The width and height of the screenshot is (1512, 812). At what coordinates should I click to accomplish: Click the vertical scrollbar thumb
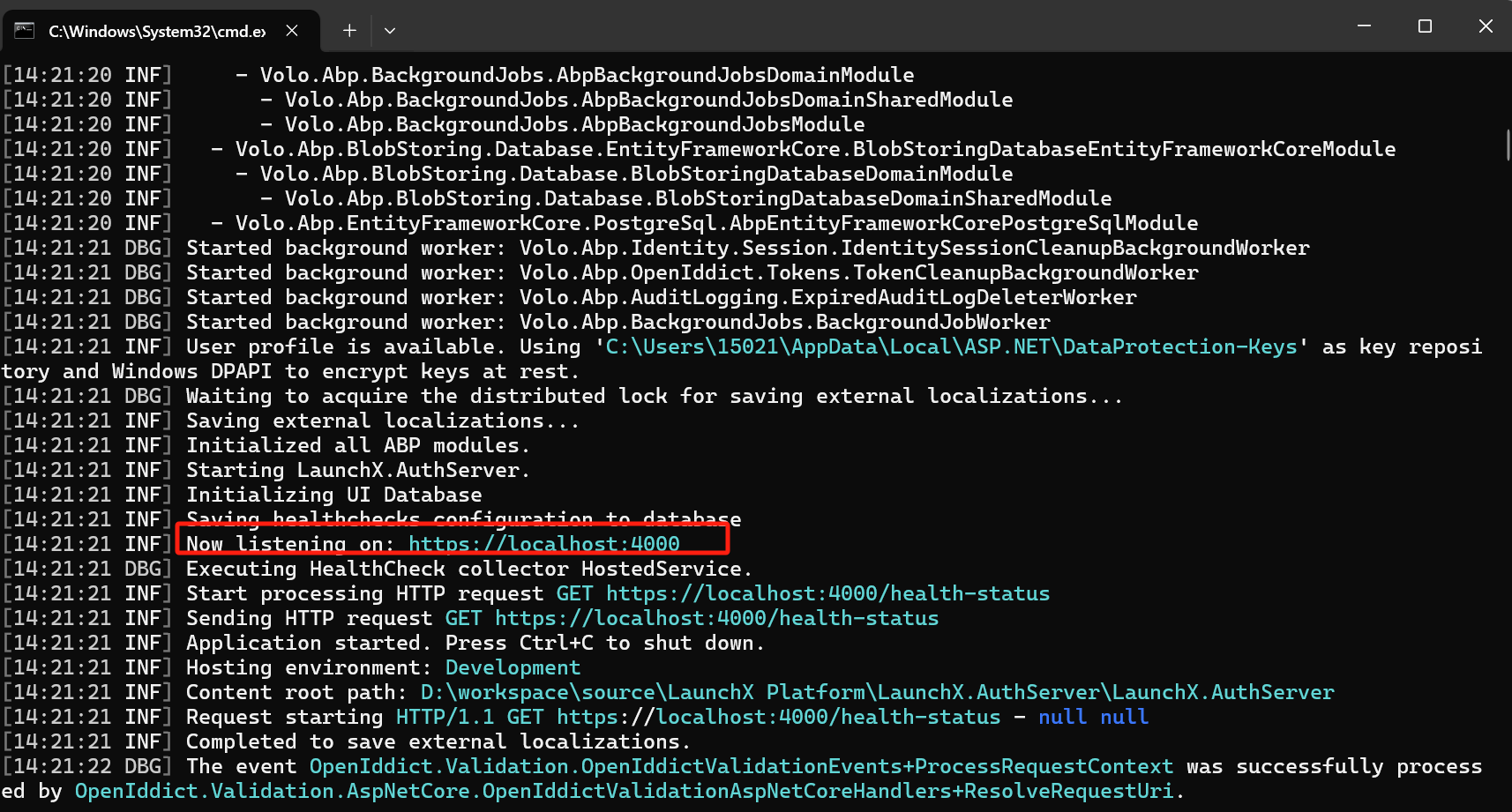pyautogui.click(x=1508, y=145)
